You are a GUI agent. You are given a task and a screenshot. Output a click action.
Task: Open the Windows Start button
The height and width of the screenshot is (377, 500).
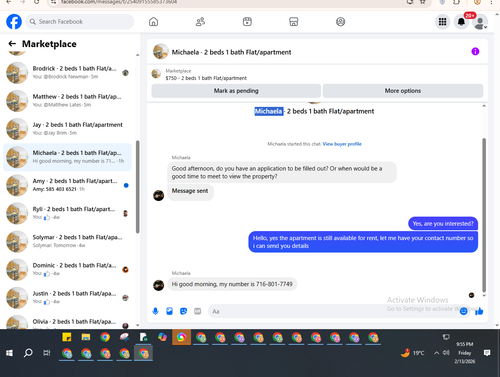point(9,353)
